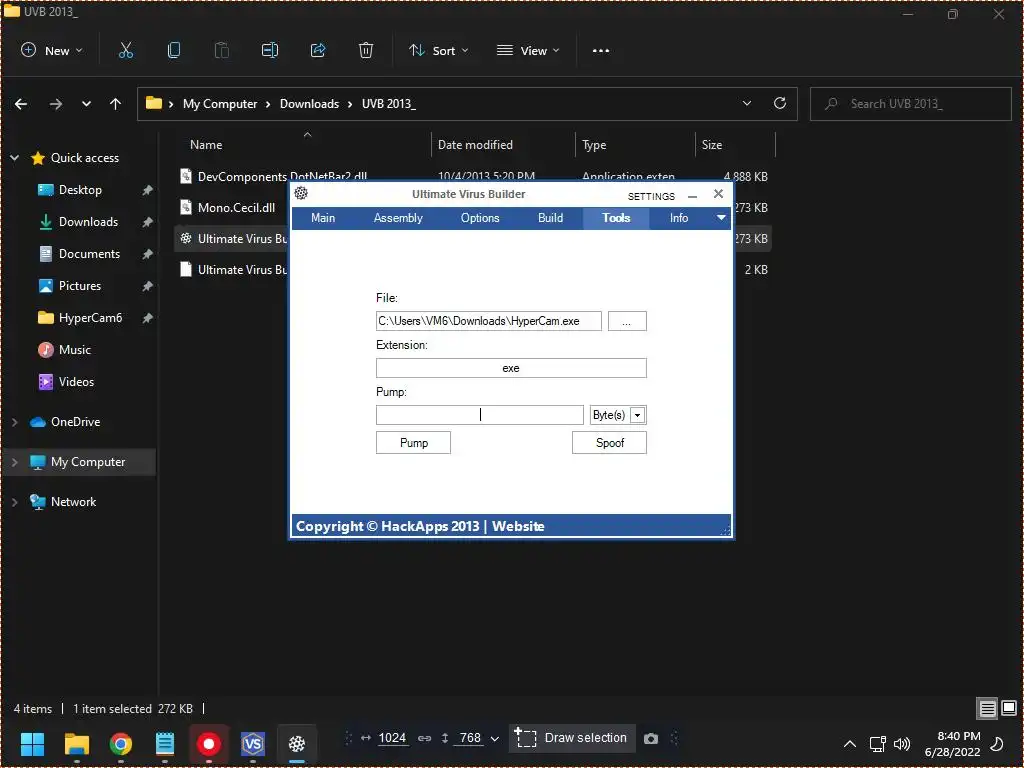Show hidden tray icons chevron
Screen dimensions: 1024x768
[850, 743]
